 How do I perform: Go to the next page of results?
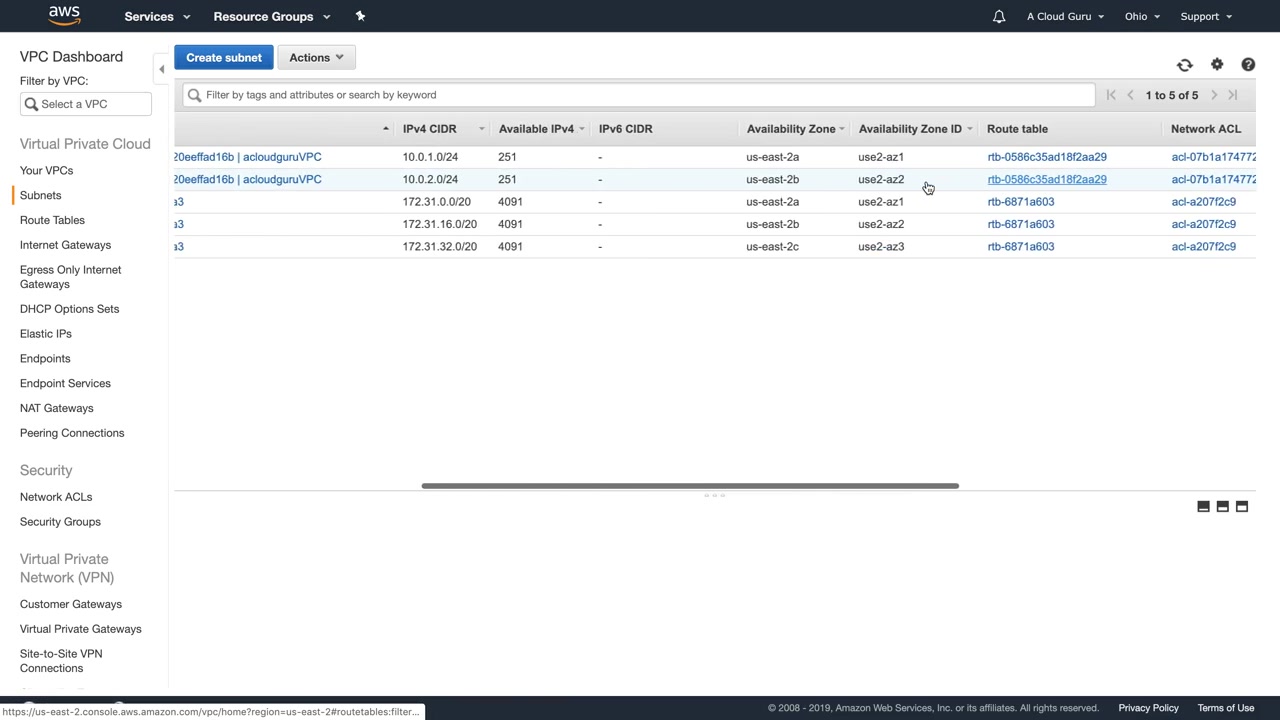tap(1214, 95)
